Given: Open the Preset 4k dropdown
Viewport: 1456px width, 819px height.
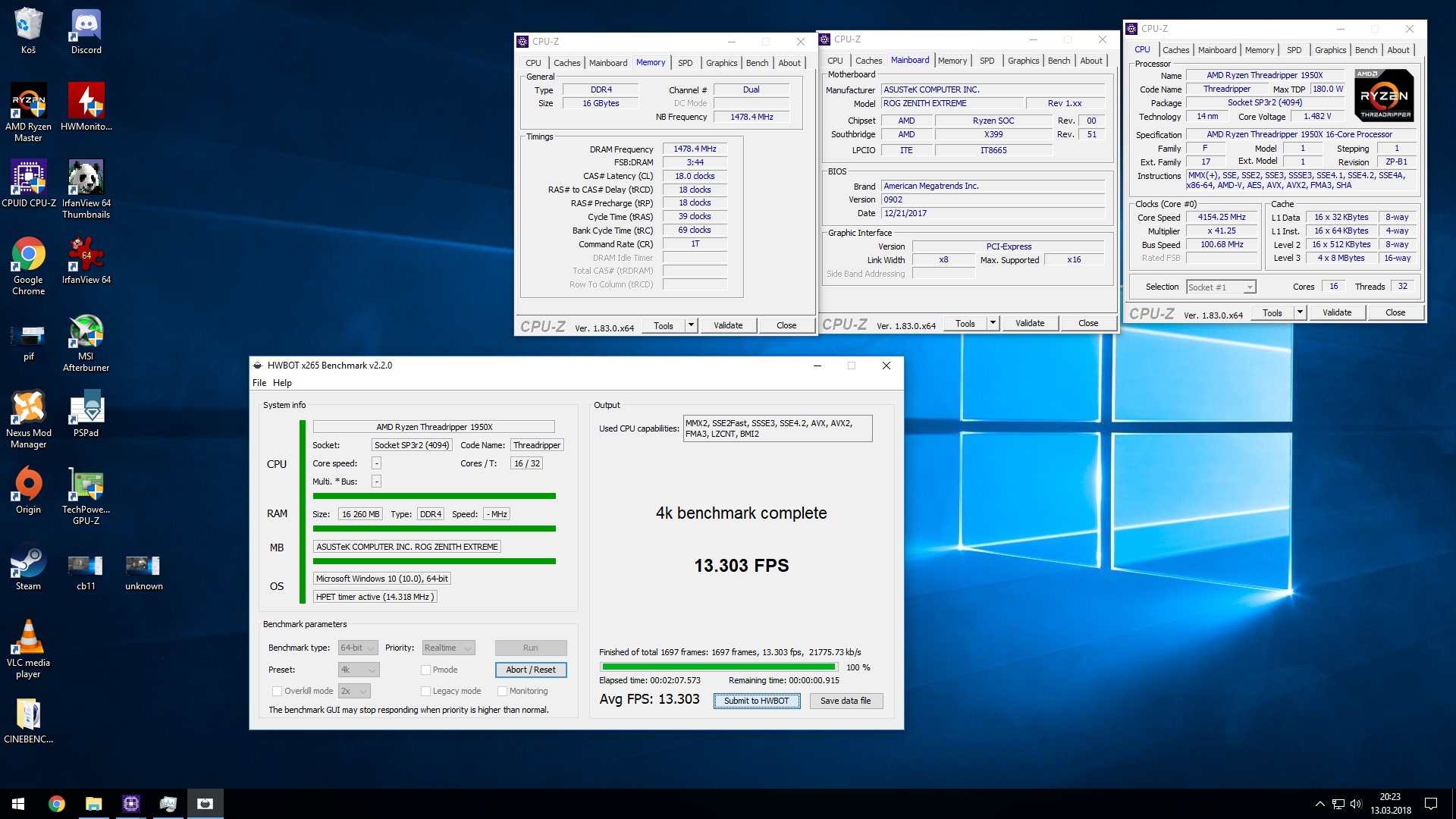Looking at the screenshot, I should click(358, 670).
